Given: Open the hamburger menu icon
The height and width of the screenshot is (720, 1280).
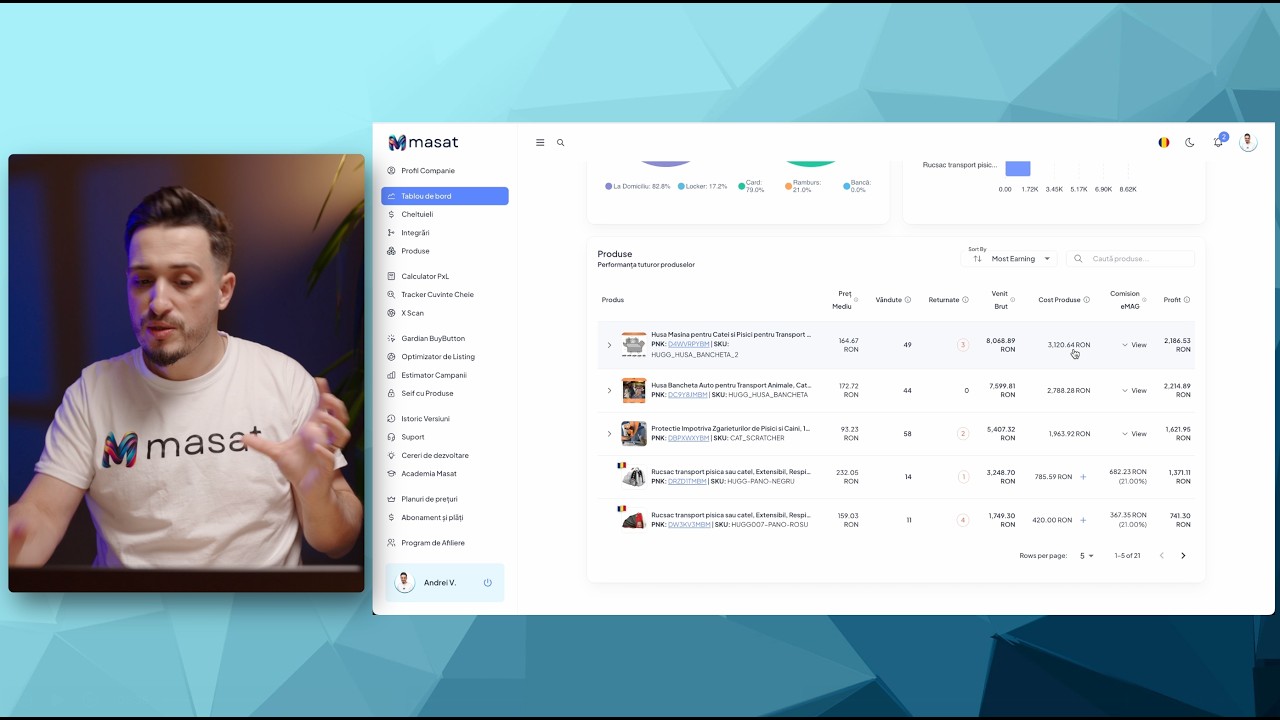Looking at the screenshot, I should [x=540, y=143].
